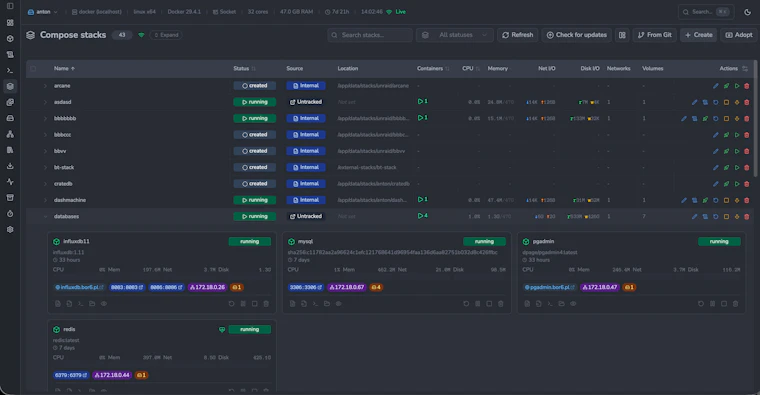760x395 pixels.
Task: Stop the asdasd stack via square icon
Action: pos(726,102)
